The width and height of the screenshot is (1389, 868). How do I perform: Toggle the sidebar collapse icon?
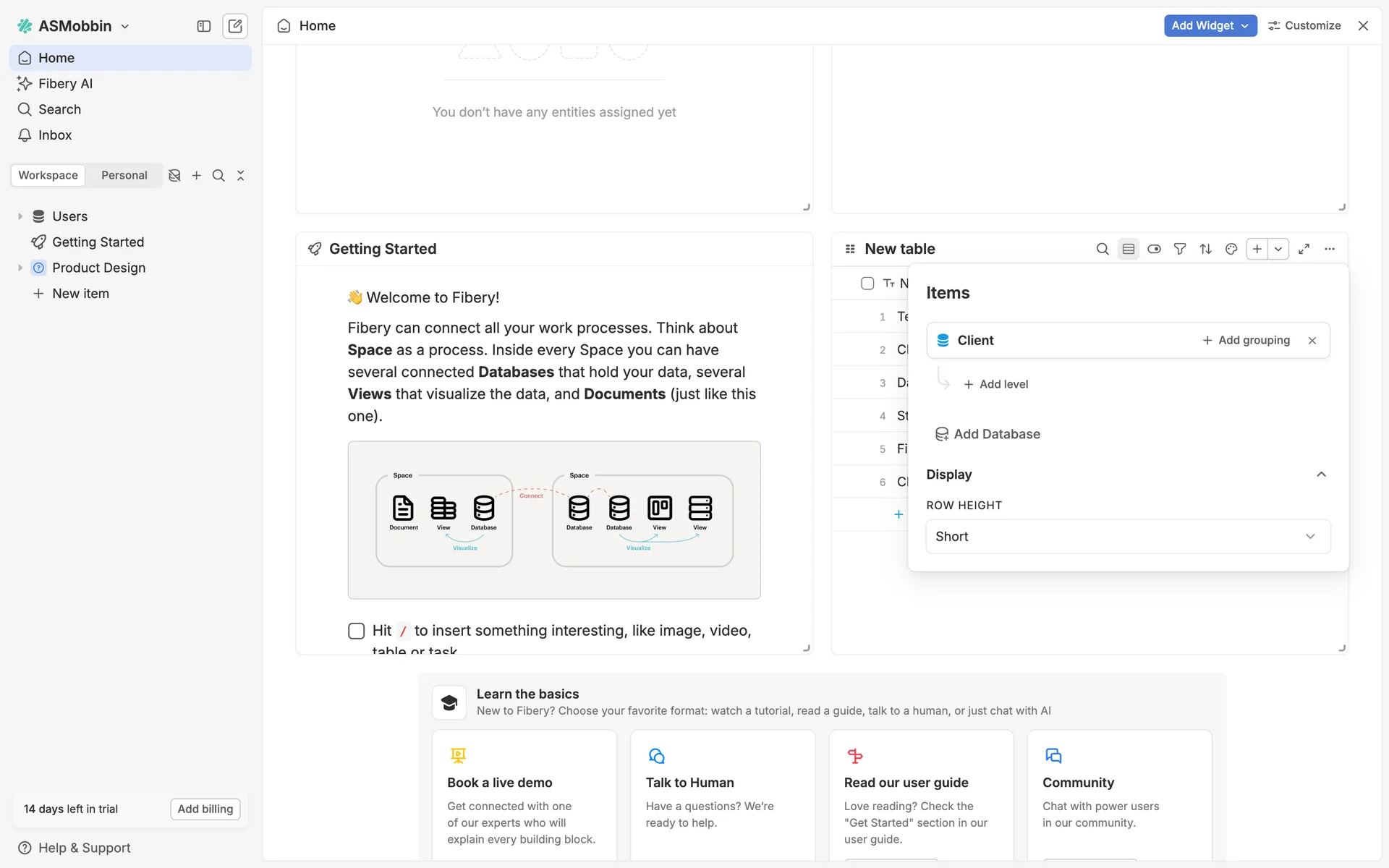tap(204, 26)
